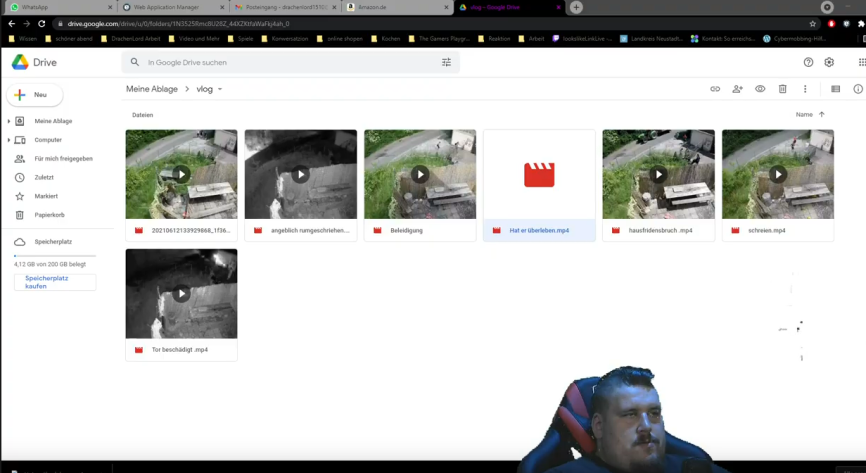Viewport: 866px width, 473px height.
Task: Switch to Web Application Manager tab
Action: pyautogui.click(x=173, y=7)
